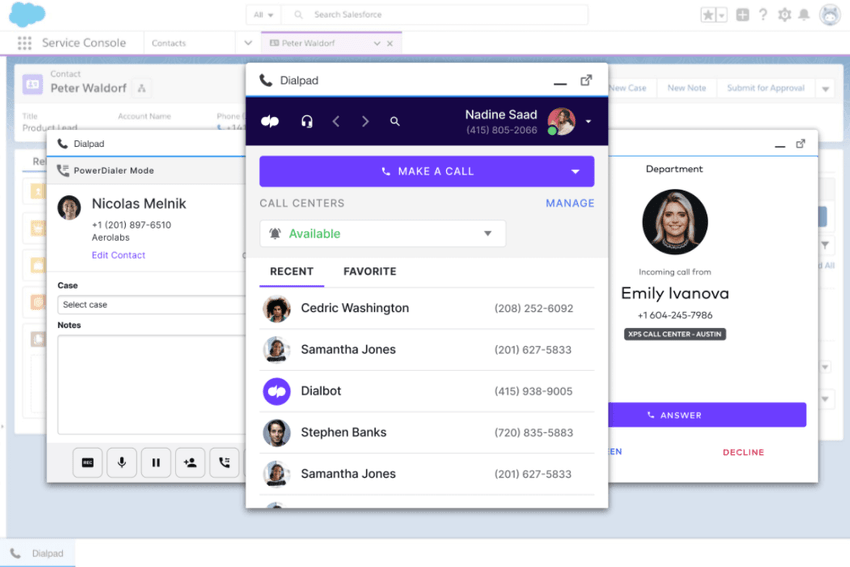Minimize the incoming call Dialpad panel

click(780, 146)
